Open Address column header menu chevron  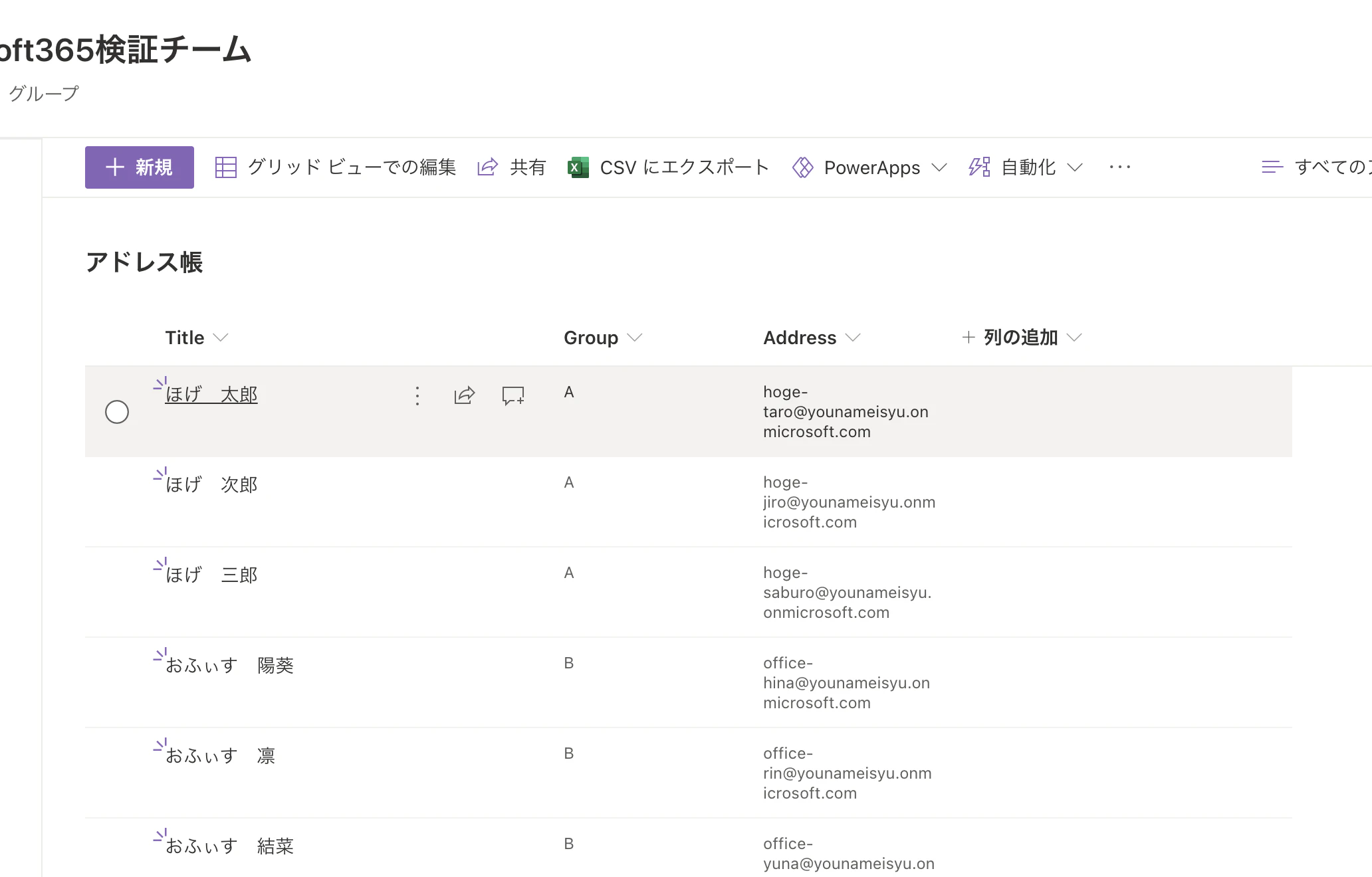pyautogui.click(x=853, y=338)
